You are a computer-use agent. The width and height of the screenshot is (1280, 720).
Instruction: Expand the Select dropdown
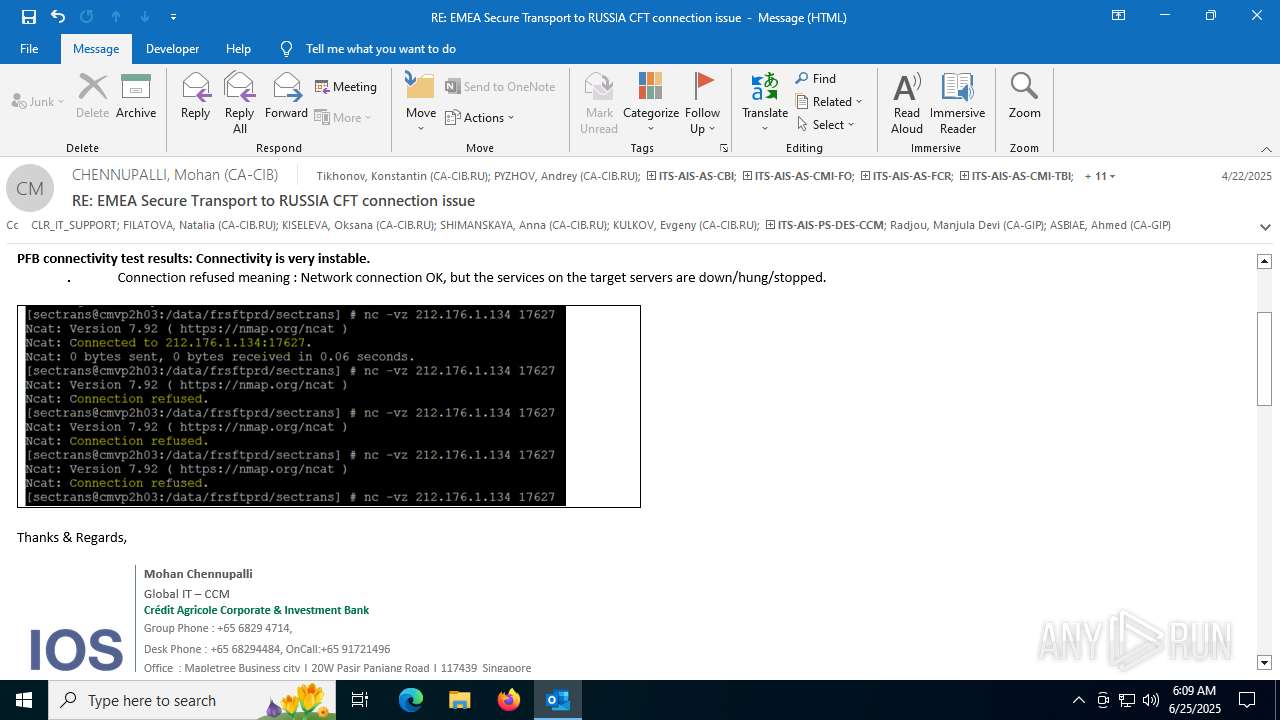(x=826, y=125)
